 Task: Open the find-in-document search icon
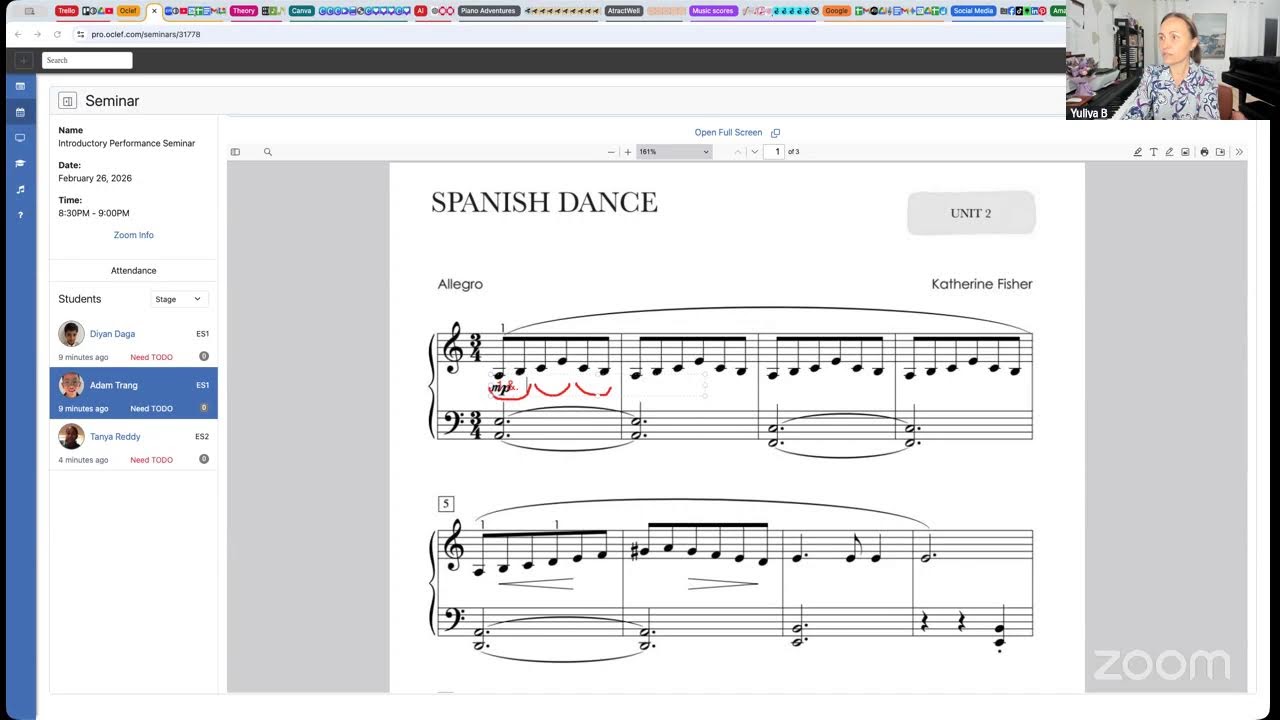point(268,152)
